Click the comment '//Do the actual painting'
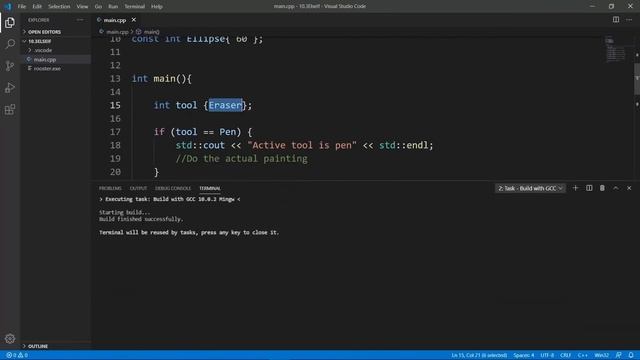The image size is (640, 360). [x=242, y=158]
